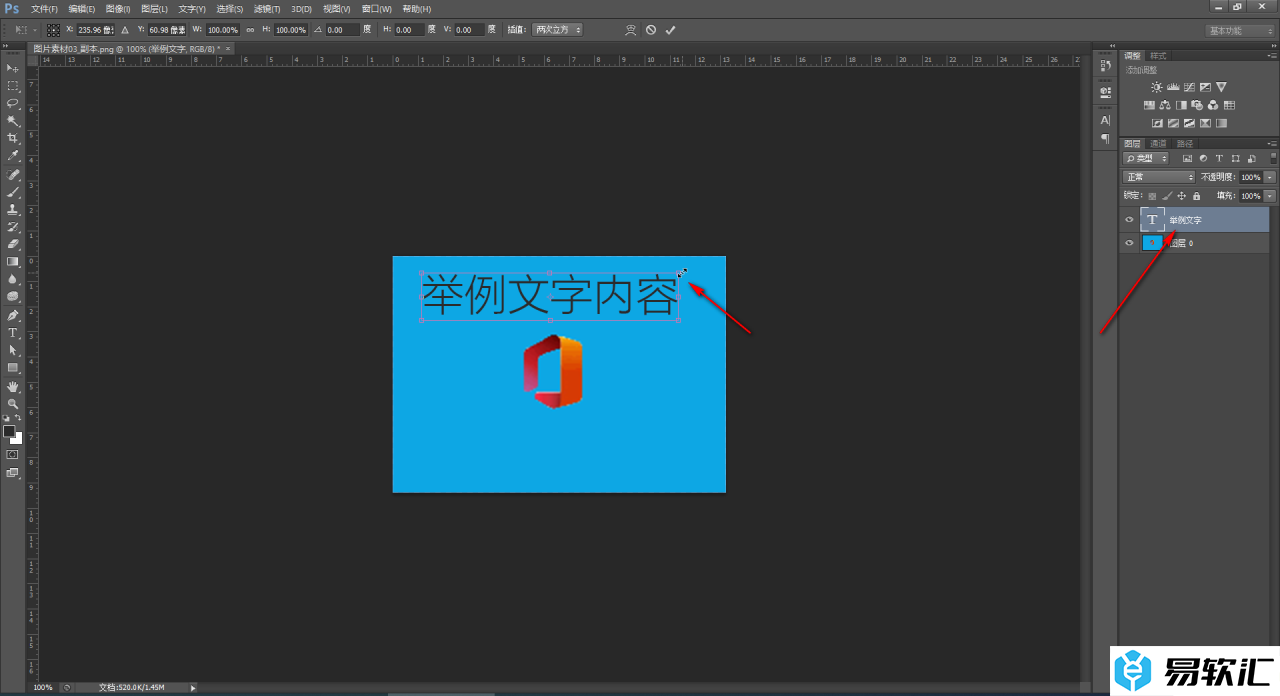Select the Rectangle shape tool
This screenshot has height=696, width=1280.
(13, 368)
